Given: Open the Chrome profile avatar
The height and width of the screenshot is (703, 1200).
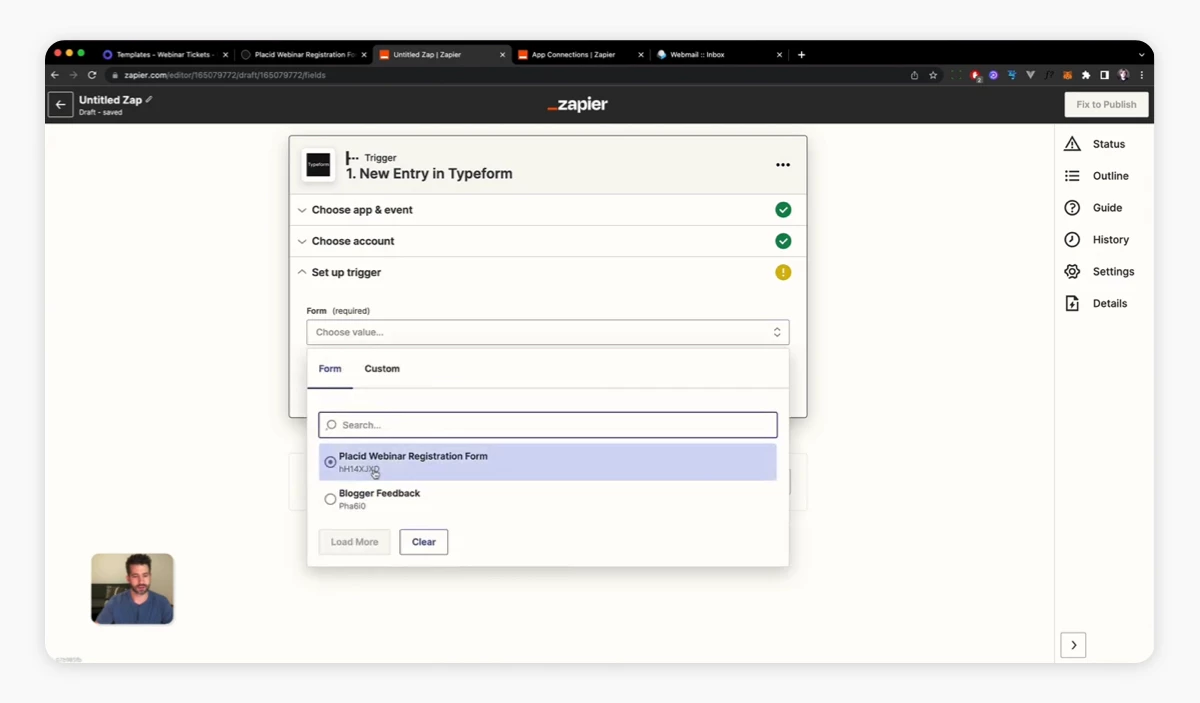Looking at the screenshot, I should [x=1123, y=75].
